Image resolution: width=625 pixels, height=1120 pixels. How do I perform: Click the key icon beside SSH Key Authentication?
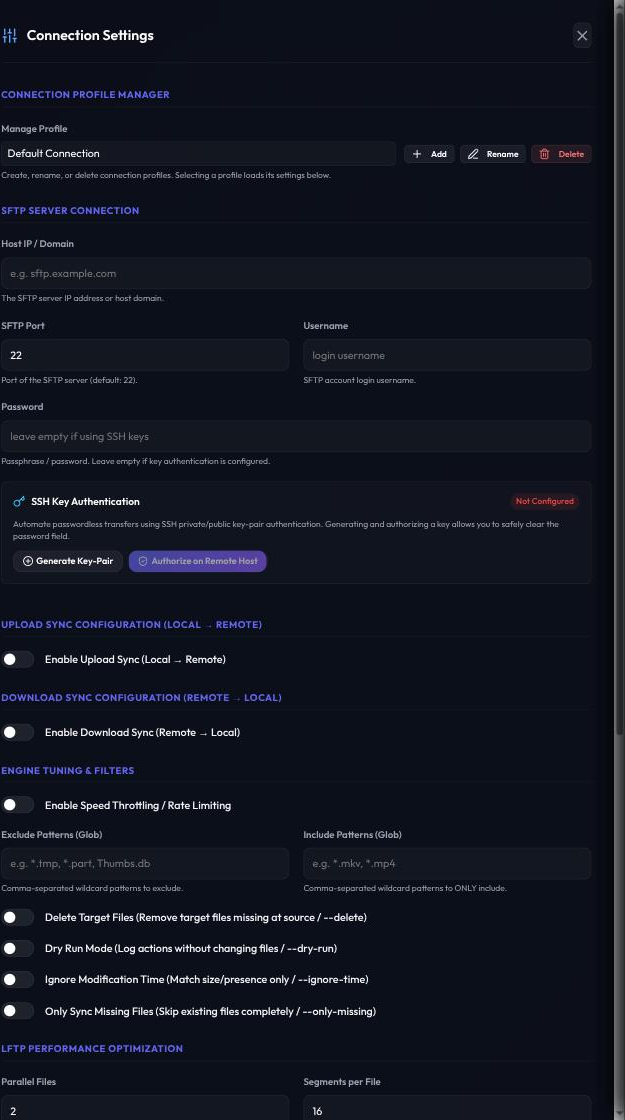coord(19,501)
